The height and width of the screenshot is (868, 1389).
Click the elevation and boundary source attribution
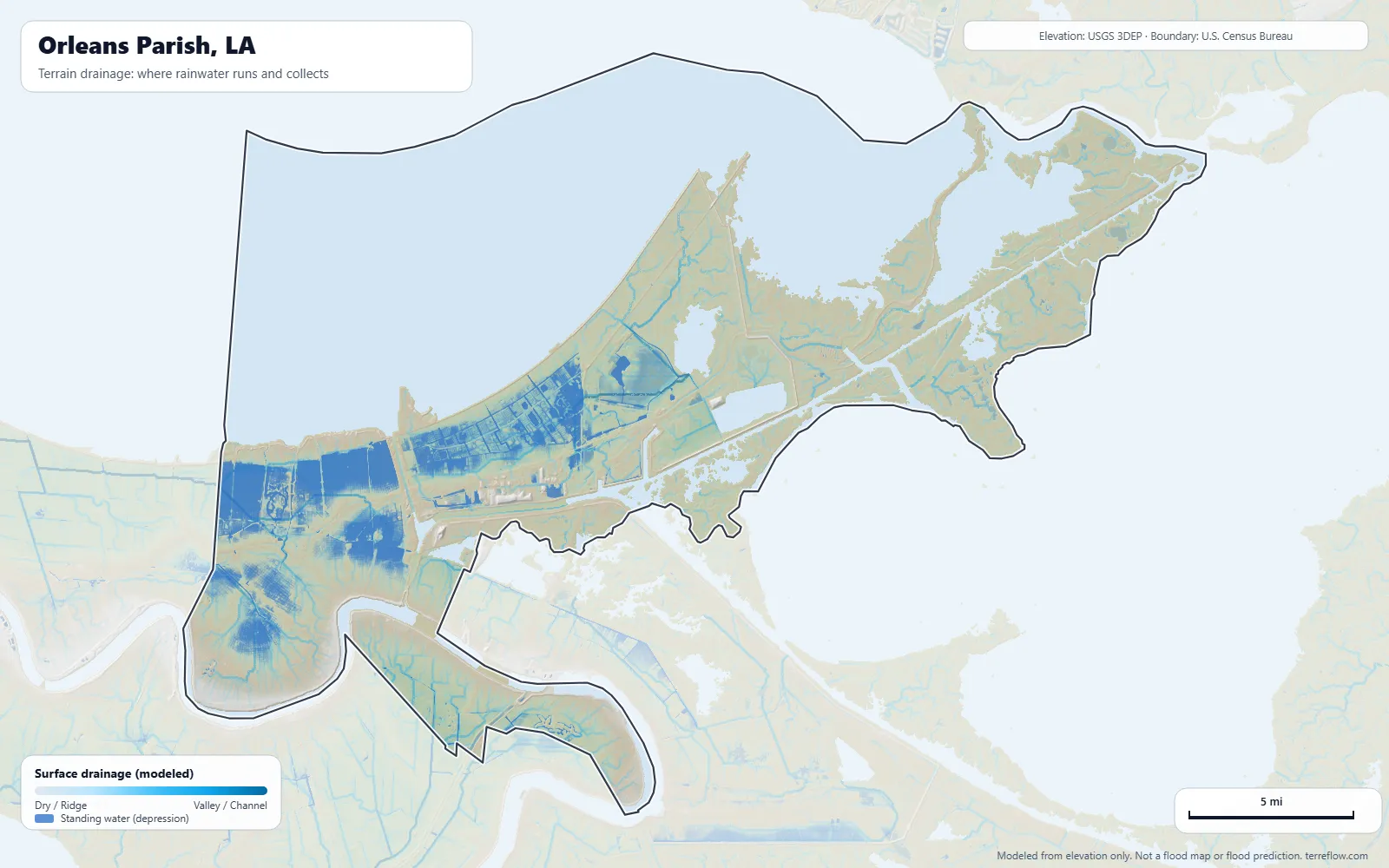[x=1165, y=36]
